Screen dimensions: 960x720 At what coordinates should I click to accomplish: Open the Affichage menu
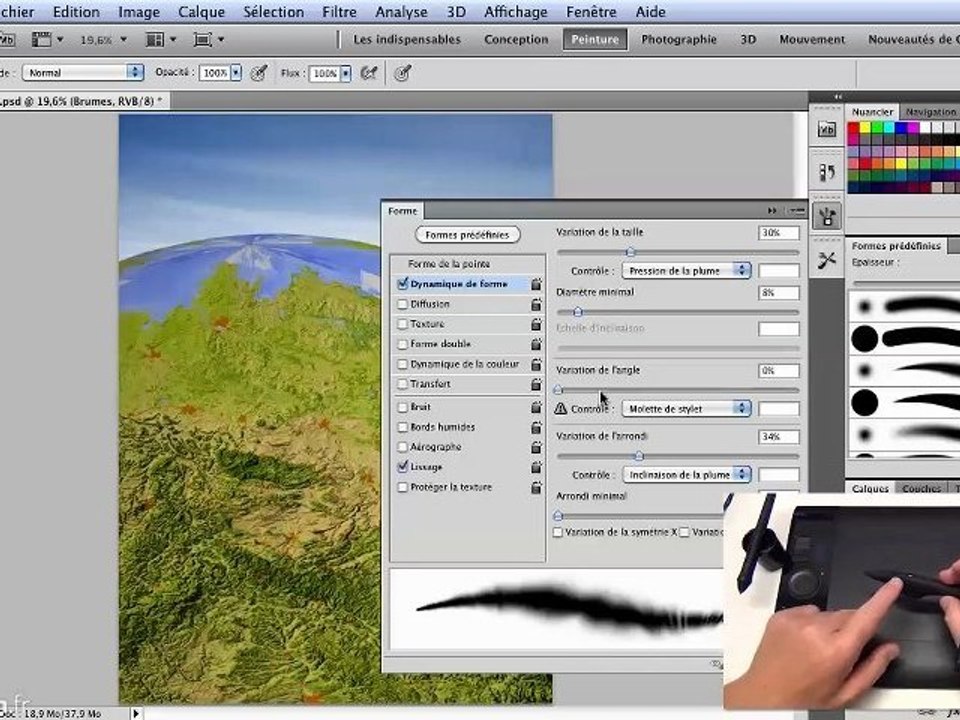pyautogui.click(x=516, y=12)
